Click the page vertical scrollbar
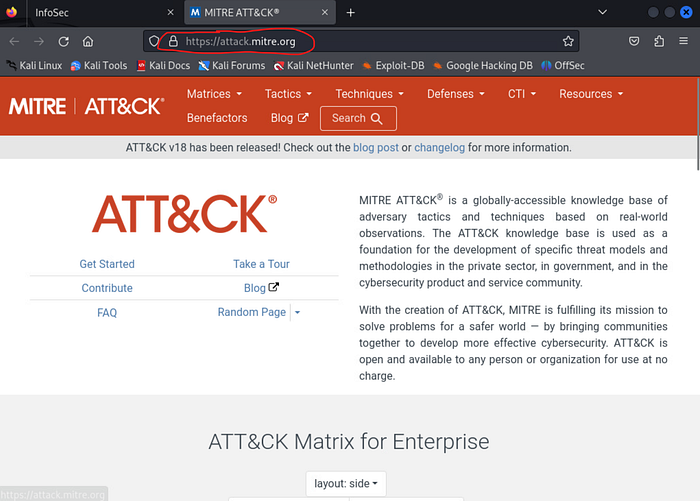The height and width of the screenshot is (501, 700). coord(698,124)
